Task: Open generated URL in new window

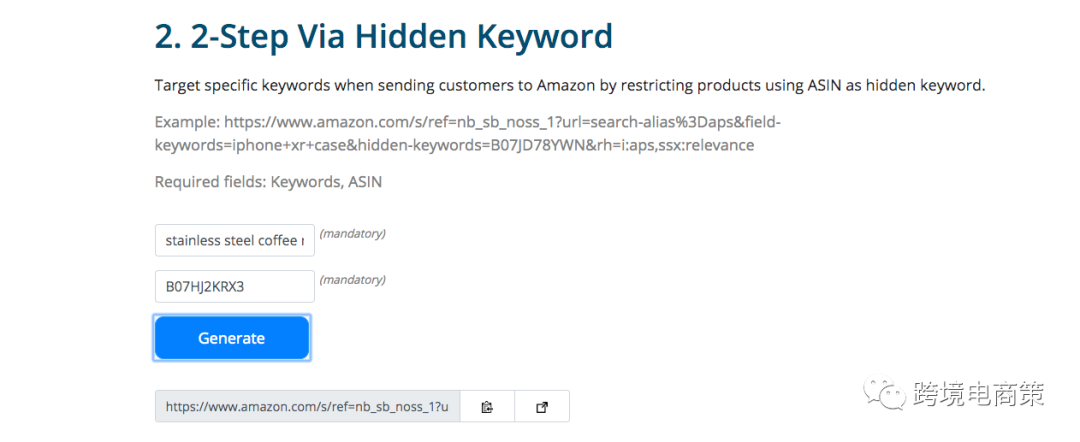Action: coord(542,407)
